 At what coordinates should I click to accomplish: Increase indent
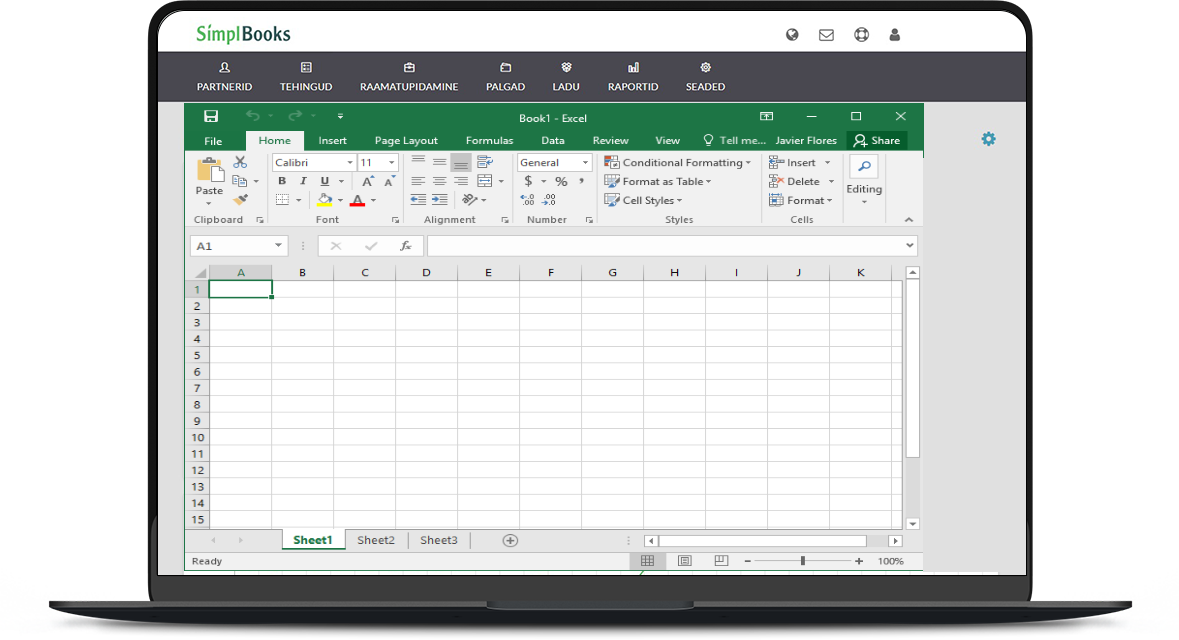tap(440, 200)
